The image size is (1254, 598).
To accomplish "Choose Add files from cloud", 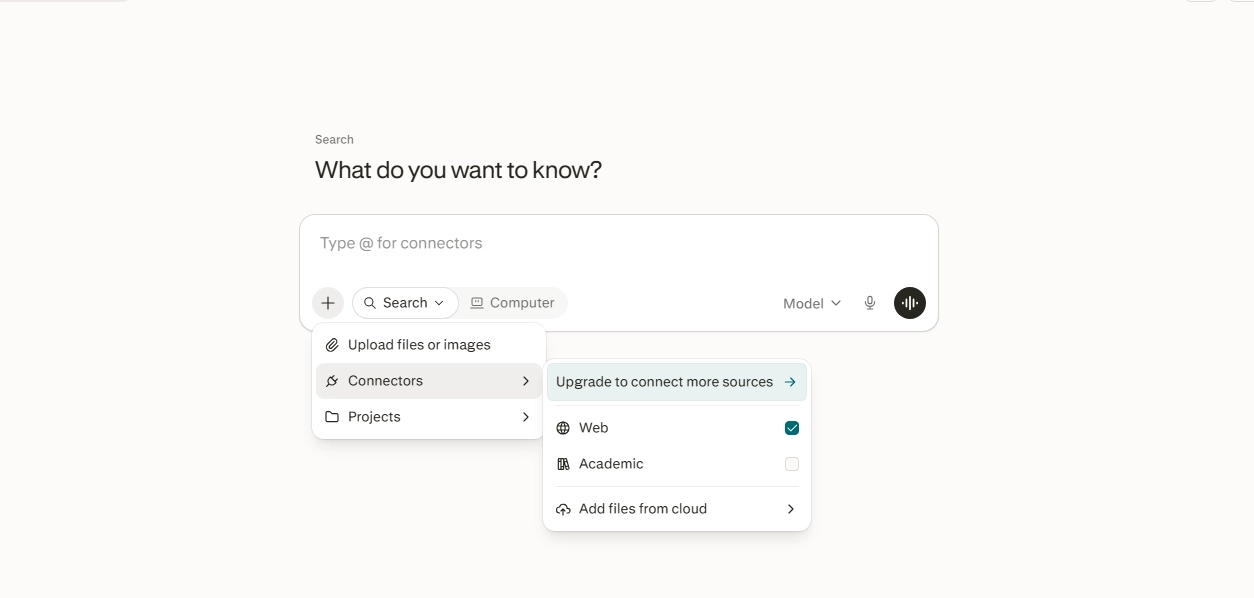I will (x=677, y=509).
